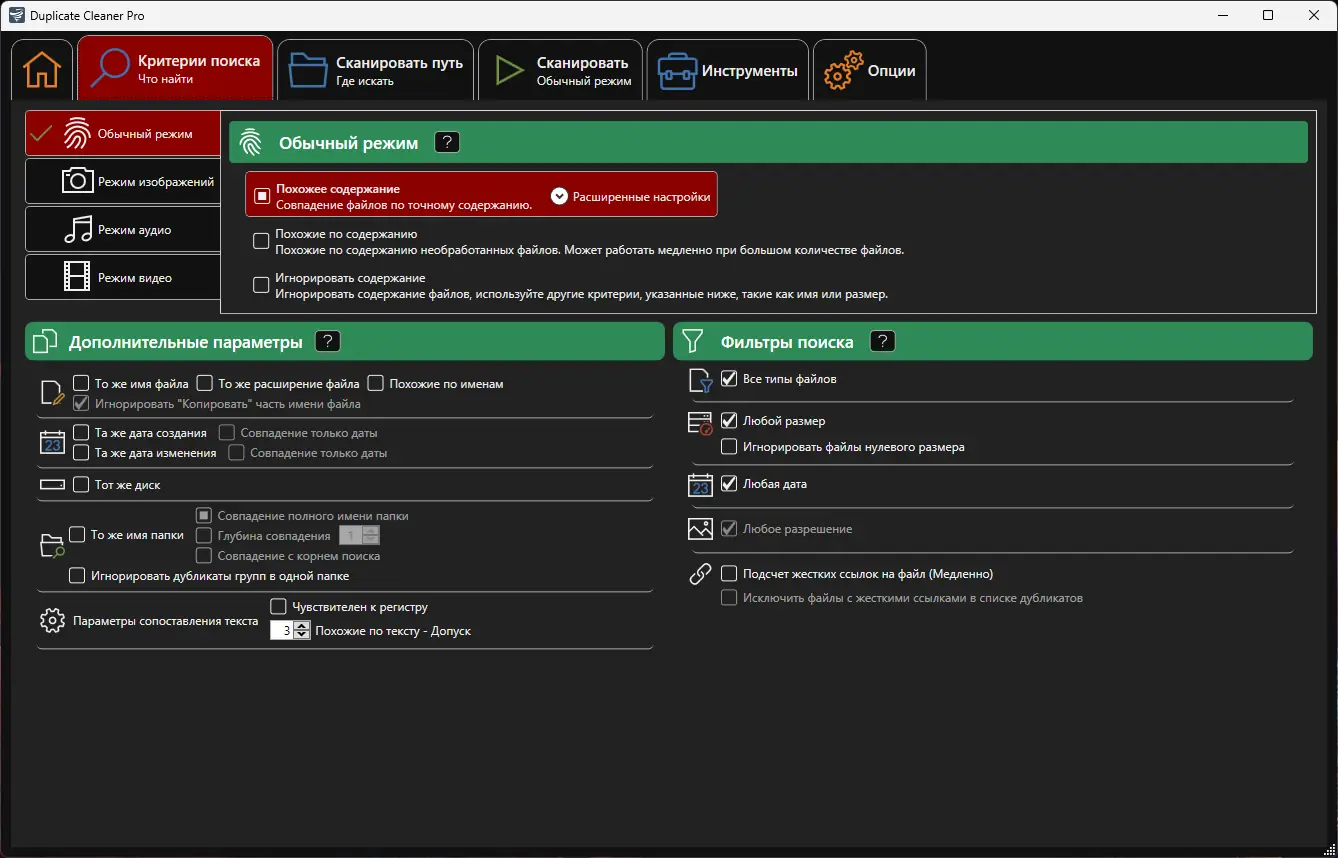Image resolution: width=1338 pixels, height=858 pixels.
Task: Check Та же дата изменения
Action: (x=82, y=453)
